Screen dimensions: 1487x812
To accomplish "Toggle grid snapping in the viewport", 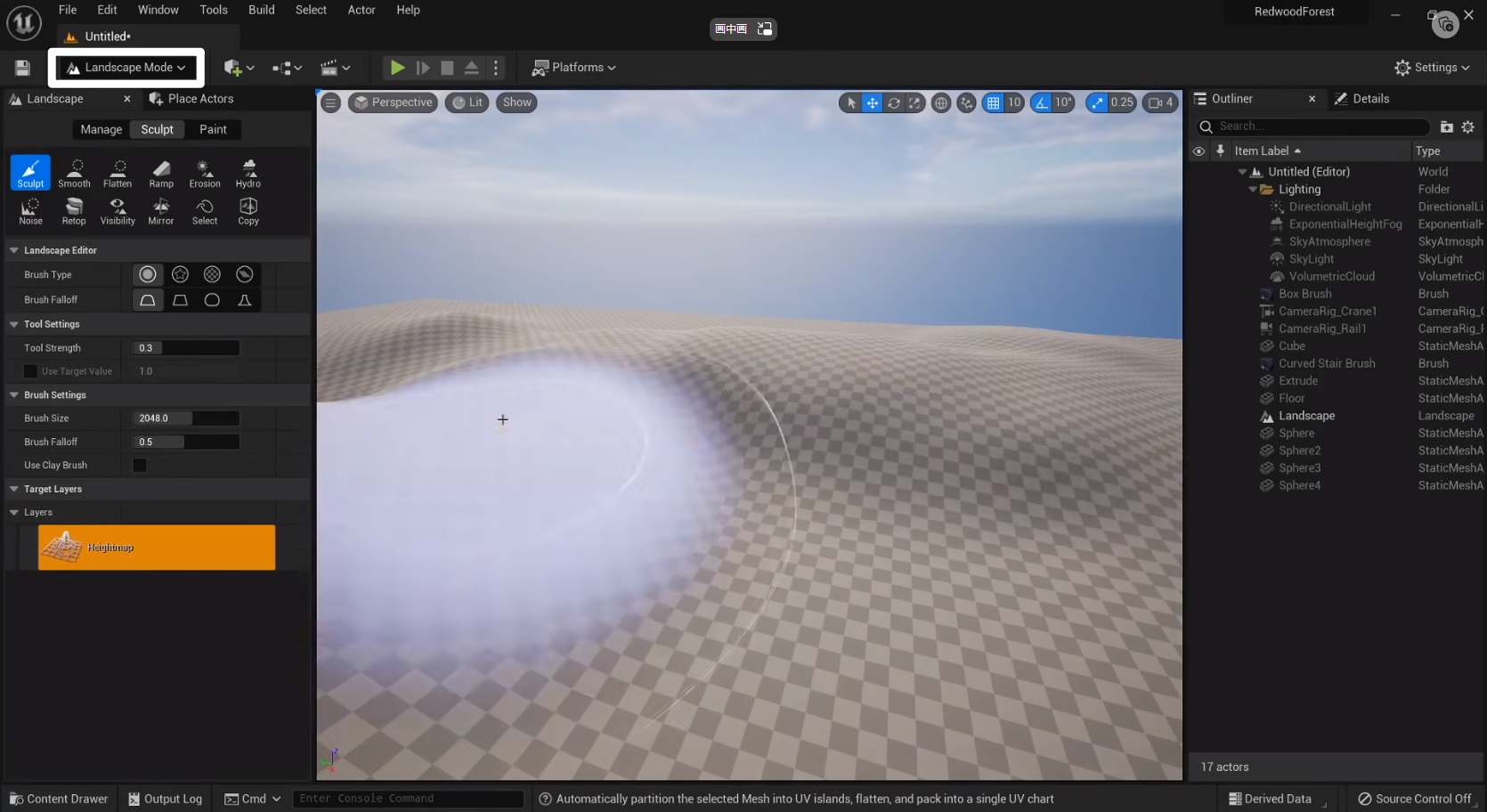I will pos(994,102).
